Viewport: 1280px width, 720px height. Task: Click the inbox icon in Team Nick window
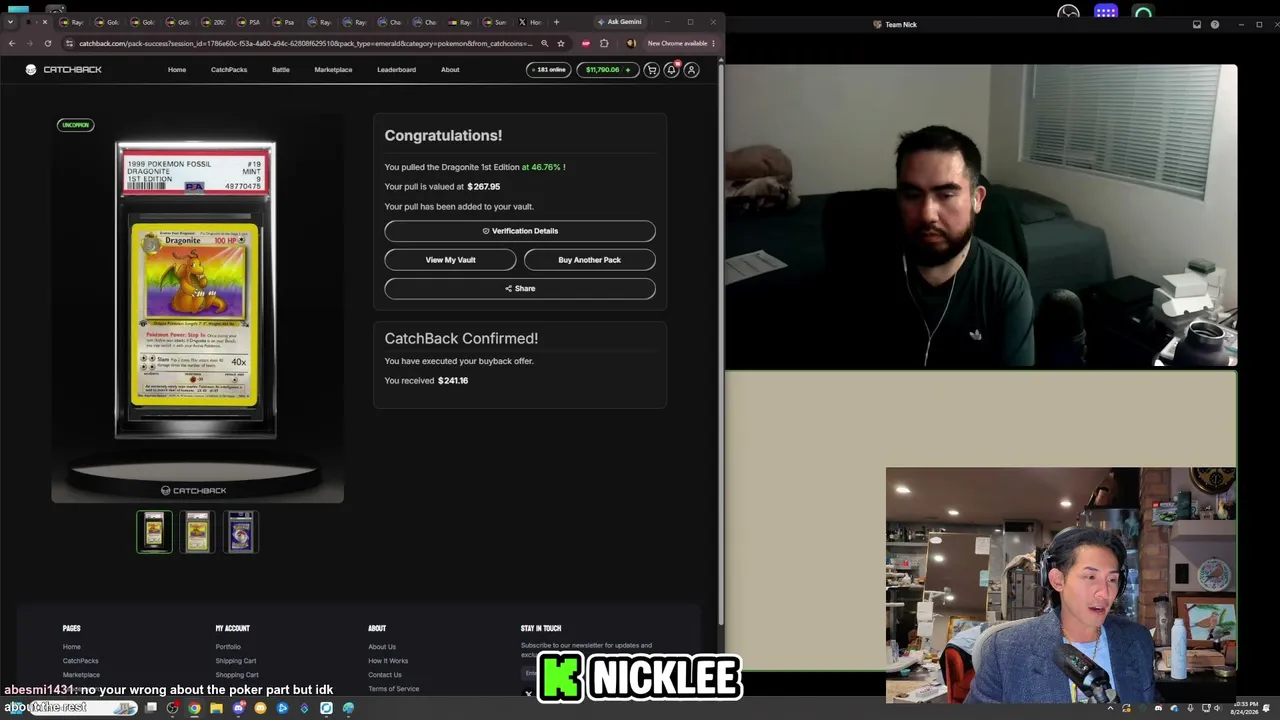(1197, 25)
